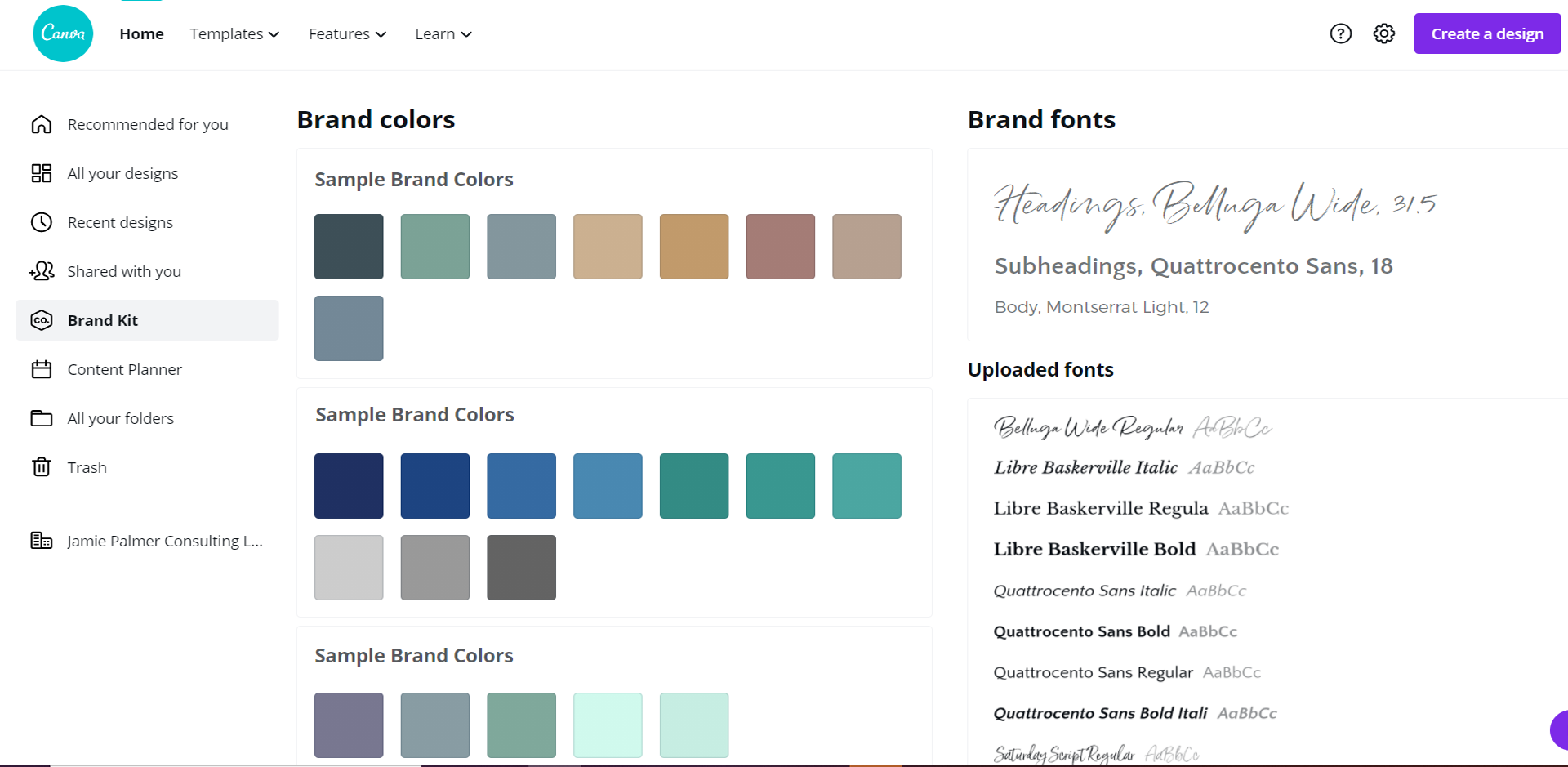Select the dark slate swatch, first palette
1568x767 pixels.
[349, 247]
